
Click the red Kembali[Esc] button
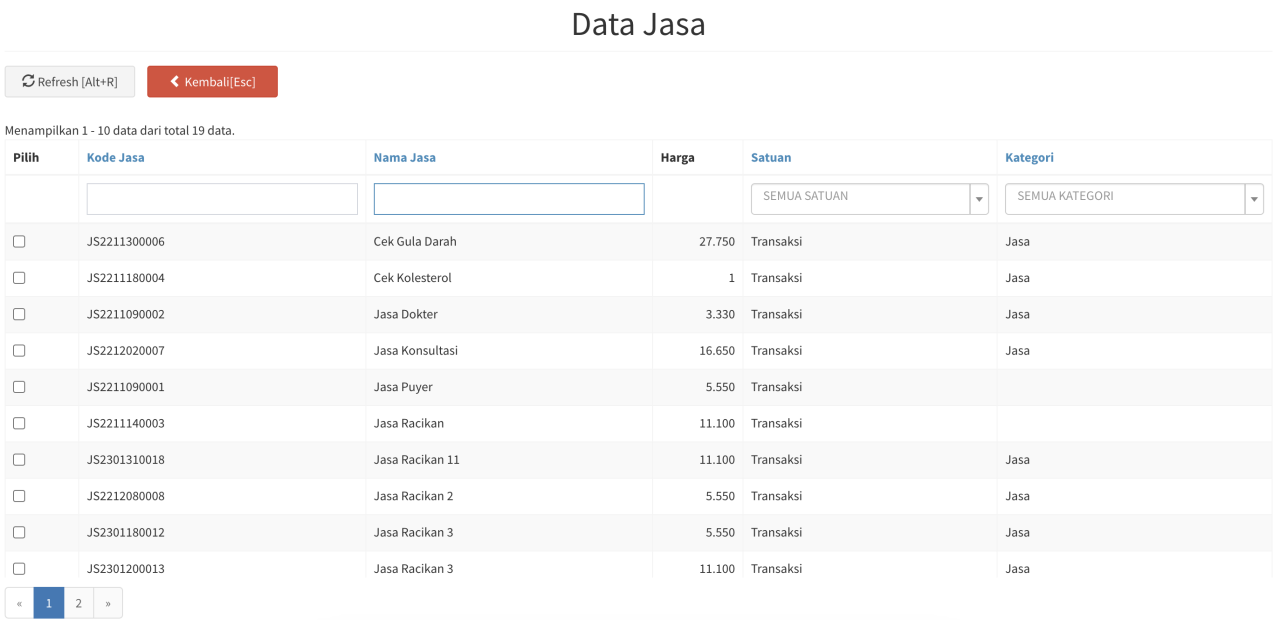pos(212,82)
